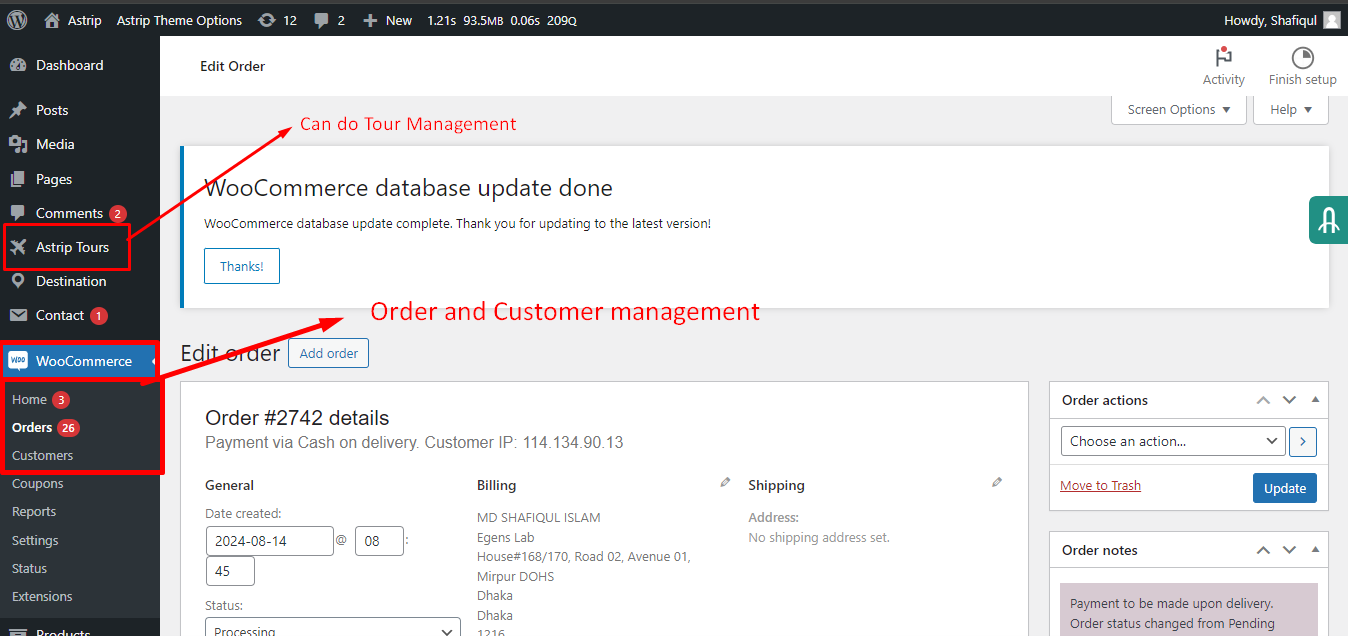Click the Media icon in the sidebar

[x=18, y=144]
